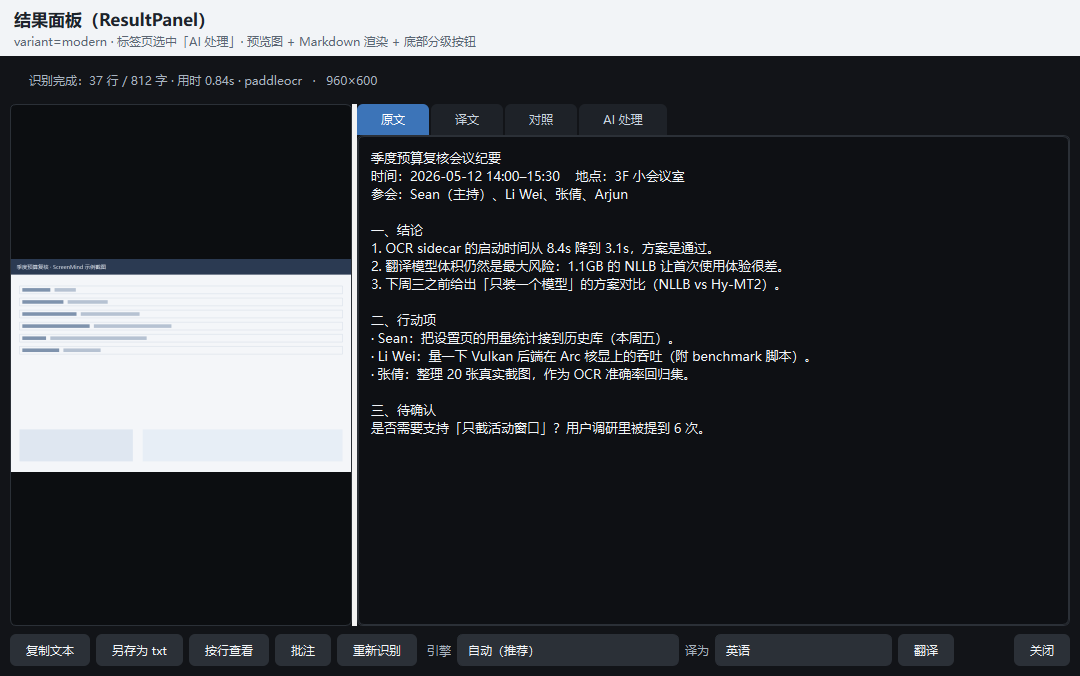Screen dimensions: 1080x676
Task: Click the section heading 一、结论
Action: 397,230
